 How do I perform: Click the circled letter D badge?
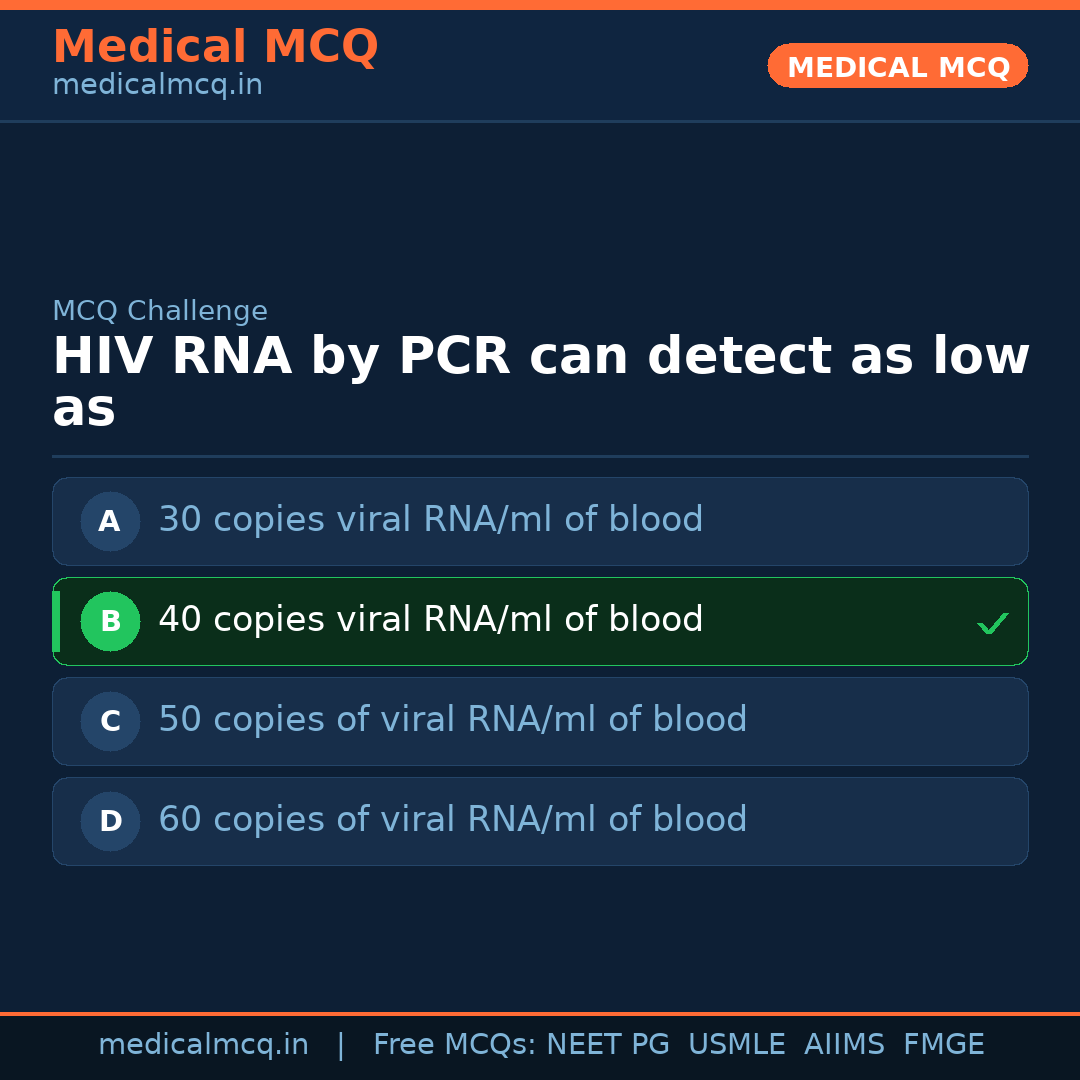(x=110, y=821)
